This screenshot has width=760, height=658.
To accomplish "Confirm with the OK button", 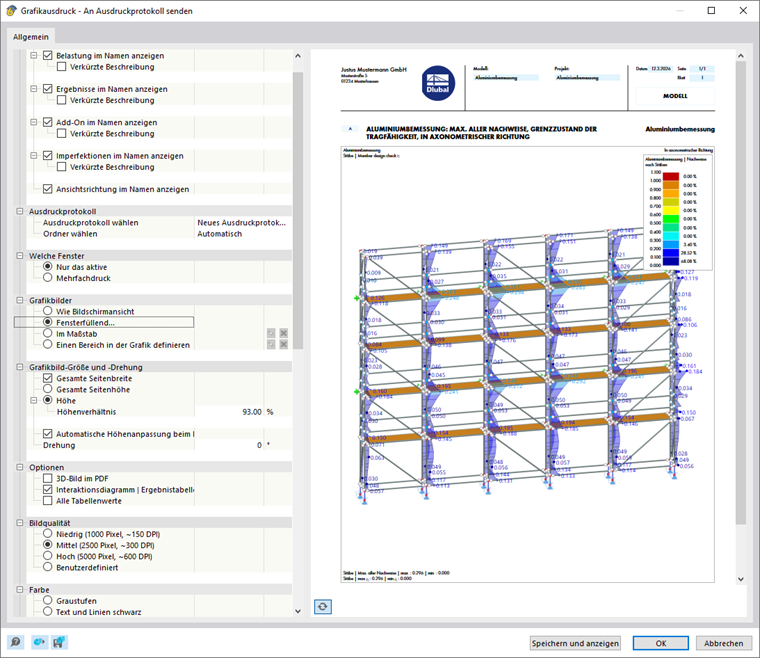I will point(661,643).
